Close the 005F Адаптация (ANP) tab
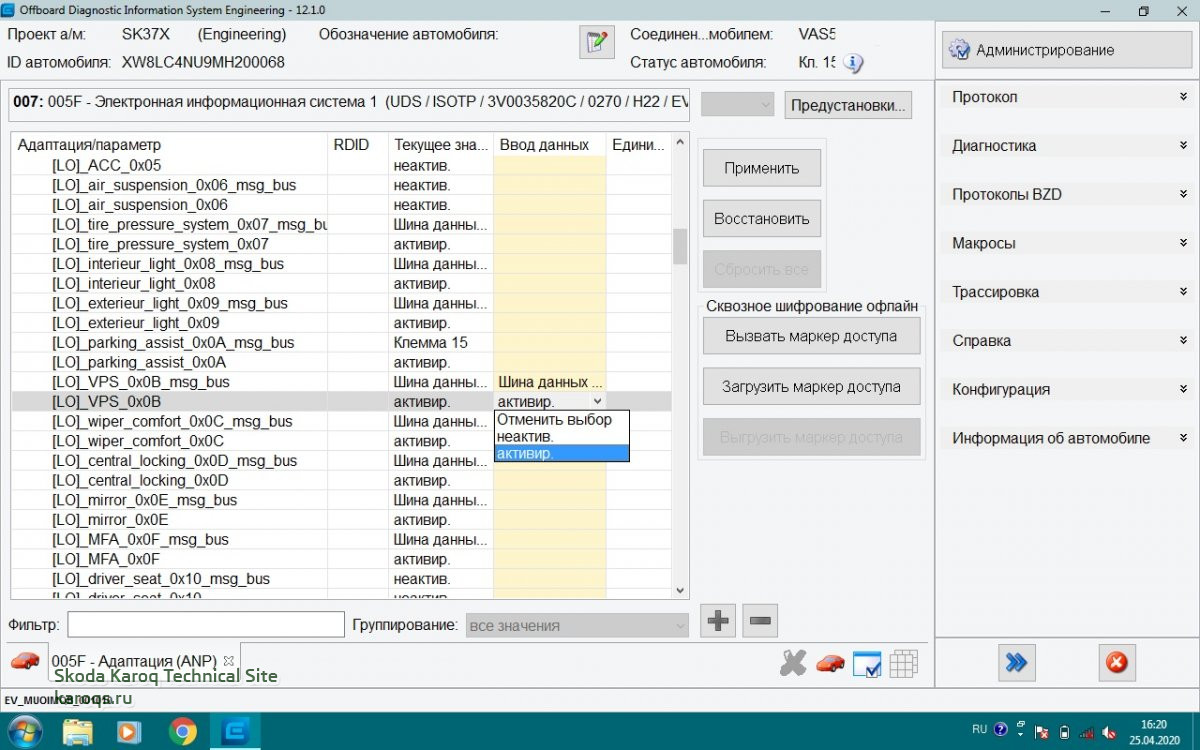 pyautogui.click(x=228, y=661)
